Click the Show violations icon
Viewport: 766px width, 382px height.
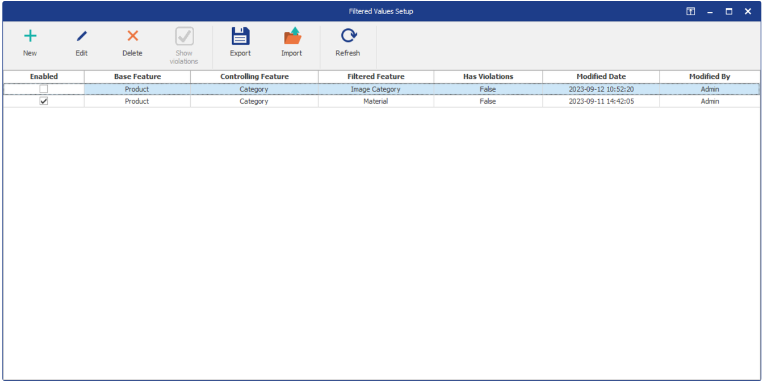point(184,36)
